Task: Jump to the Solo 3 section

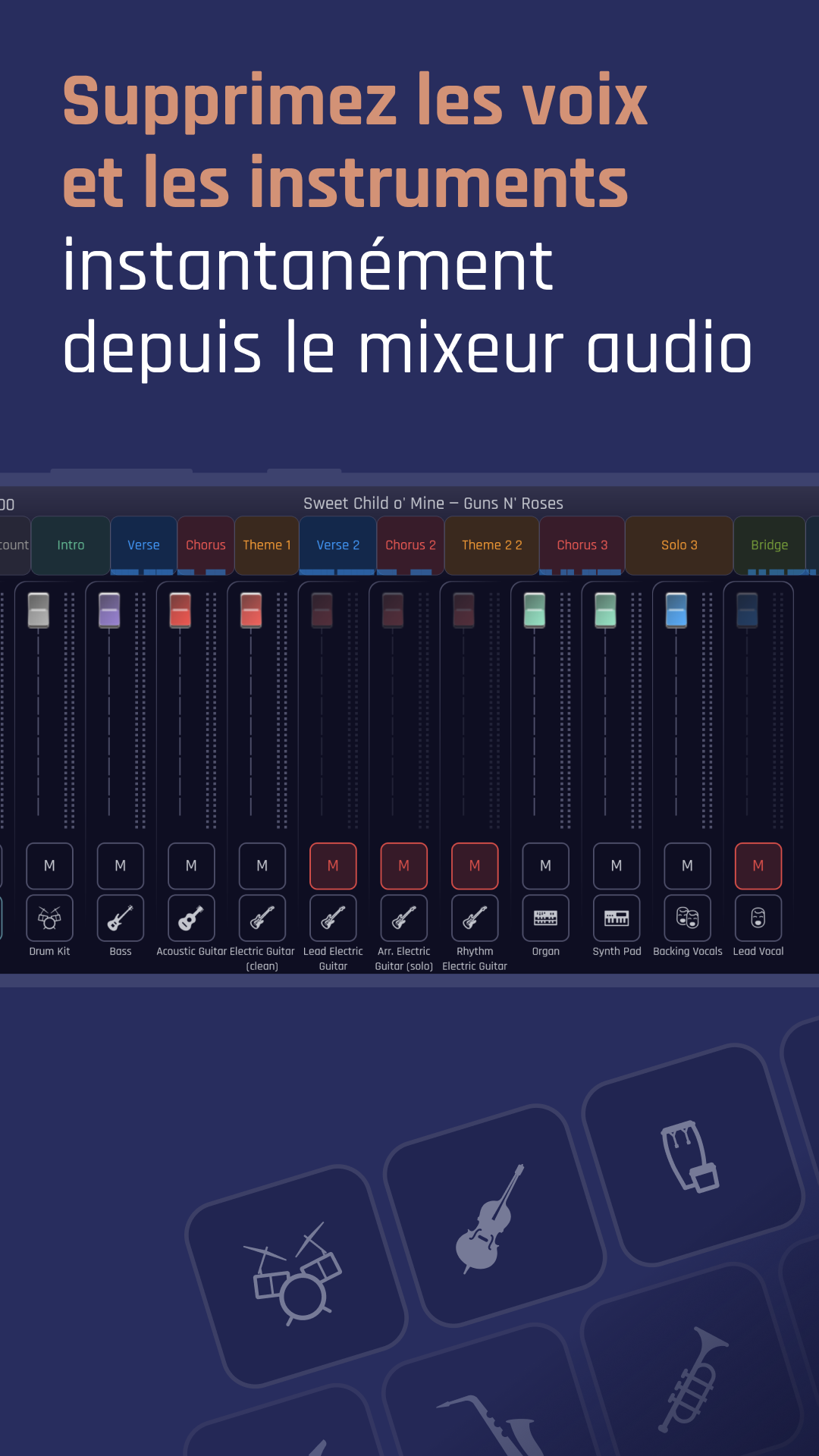Action: (x=679, y=545)
